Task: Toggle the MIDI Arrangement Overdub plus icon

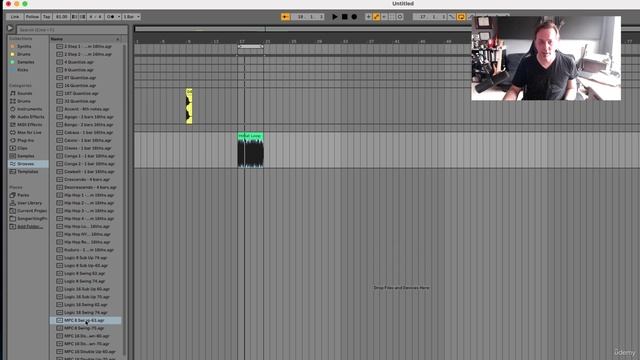Action: click(x=368, y=17)
